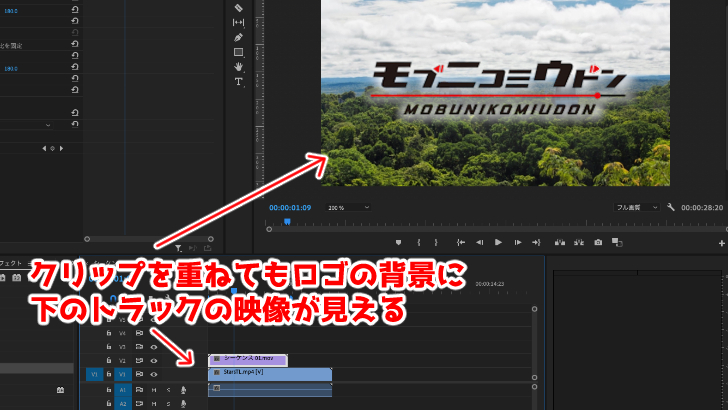Solo the A1 audio track

click(x=169, y=390)
